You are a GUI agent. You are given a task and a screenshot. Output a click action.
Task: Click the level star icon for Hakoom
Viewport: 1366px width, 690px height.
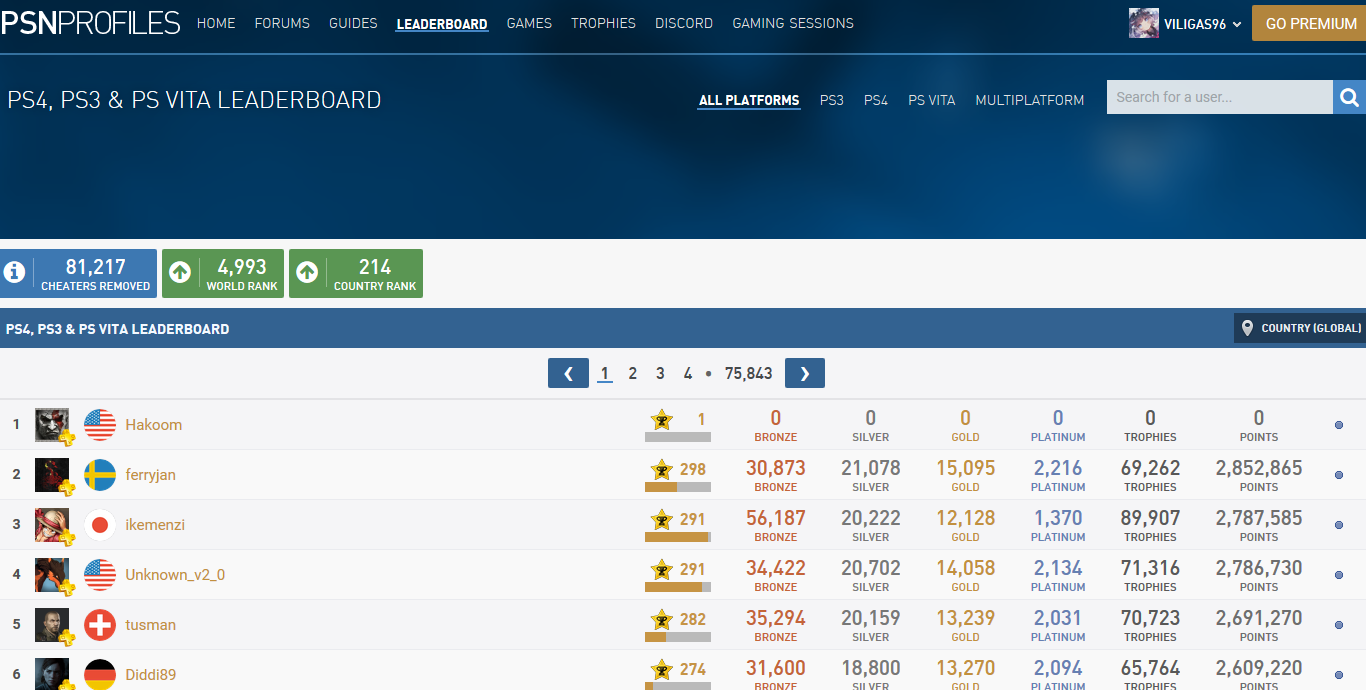tap(661, 419)
